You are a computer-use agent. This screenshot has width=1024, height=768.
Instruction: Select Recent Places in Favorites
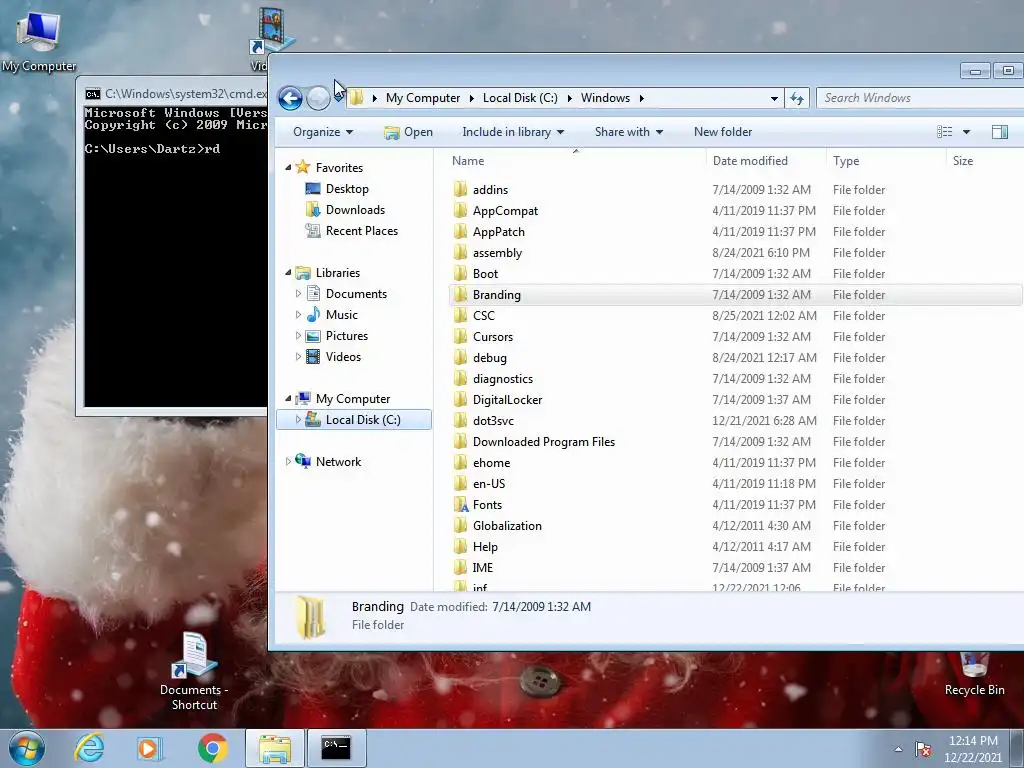(x=361, y=231)
